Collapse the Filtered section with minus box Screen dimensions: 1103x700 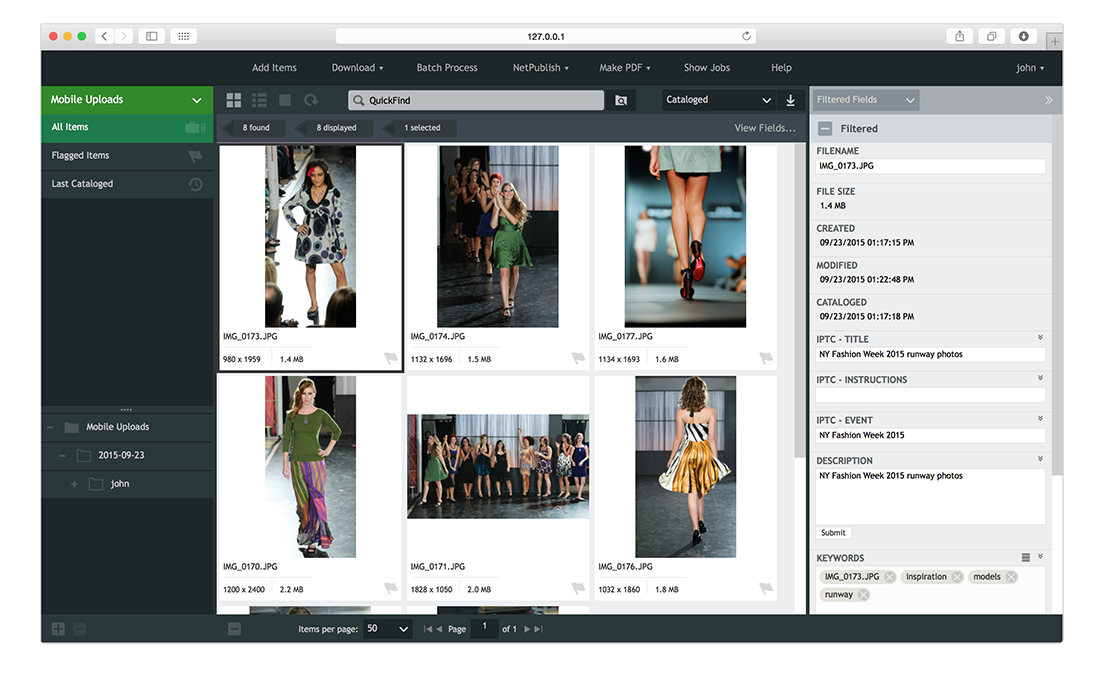(825, 129)
